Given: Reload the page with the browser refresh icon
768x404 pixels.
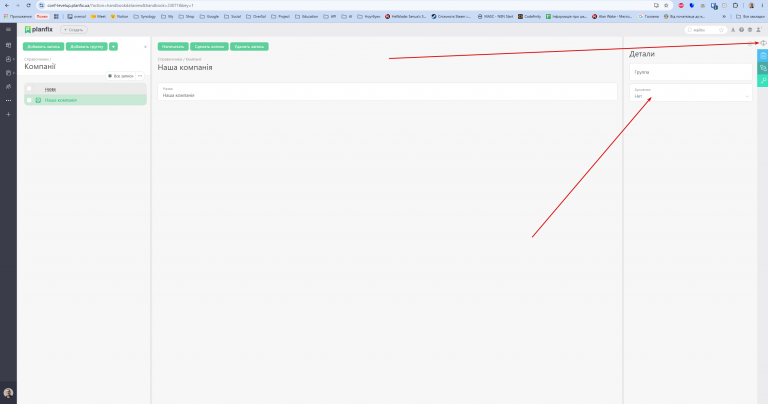Looking at the screenshot, I should pyautogui.click(x=28, y=5).
